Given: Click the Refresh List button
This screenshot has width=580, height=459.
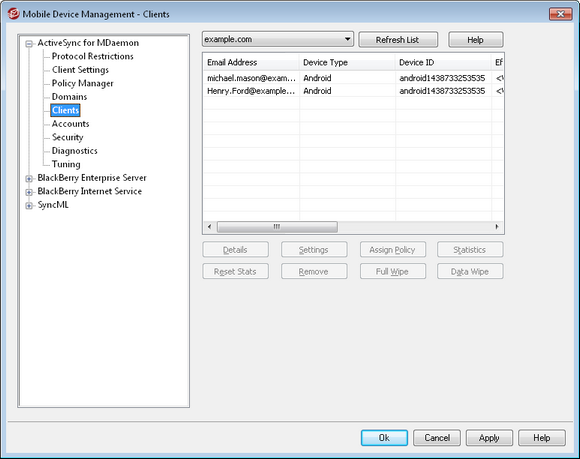Looking at the screenshot, I should pyautogui.click(x=398, y=40).
